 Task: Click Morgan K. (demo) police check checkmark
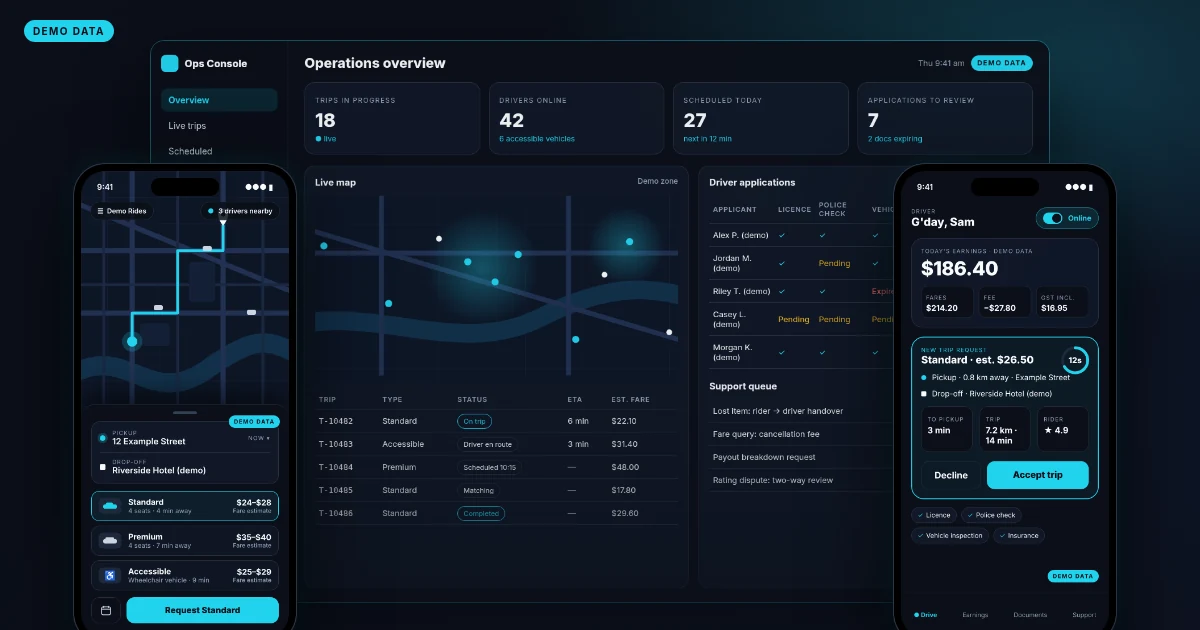822,352
